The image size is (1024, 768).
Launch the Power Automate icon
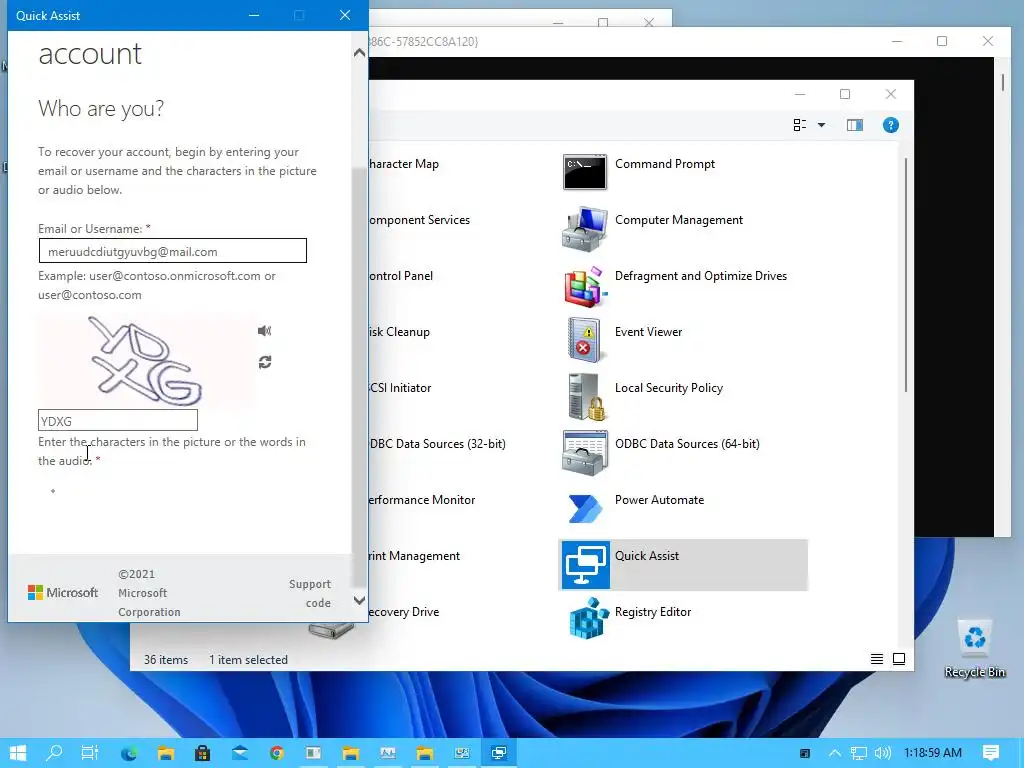(584, 508)
